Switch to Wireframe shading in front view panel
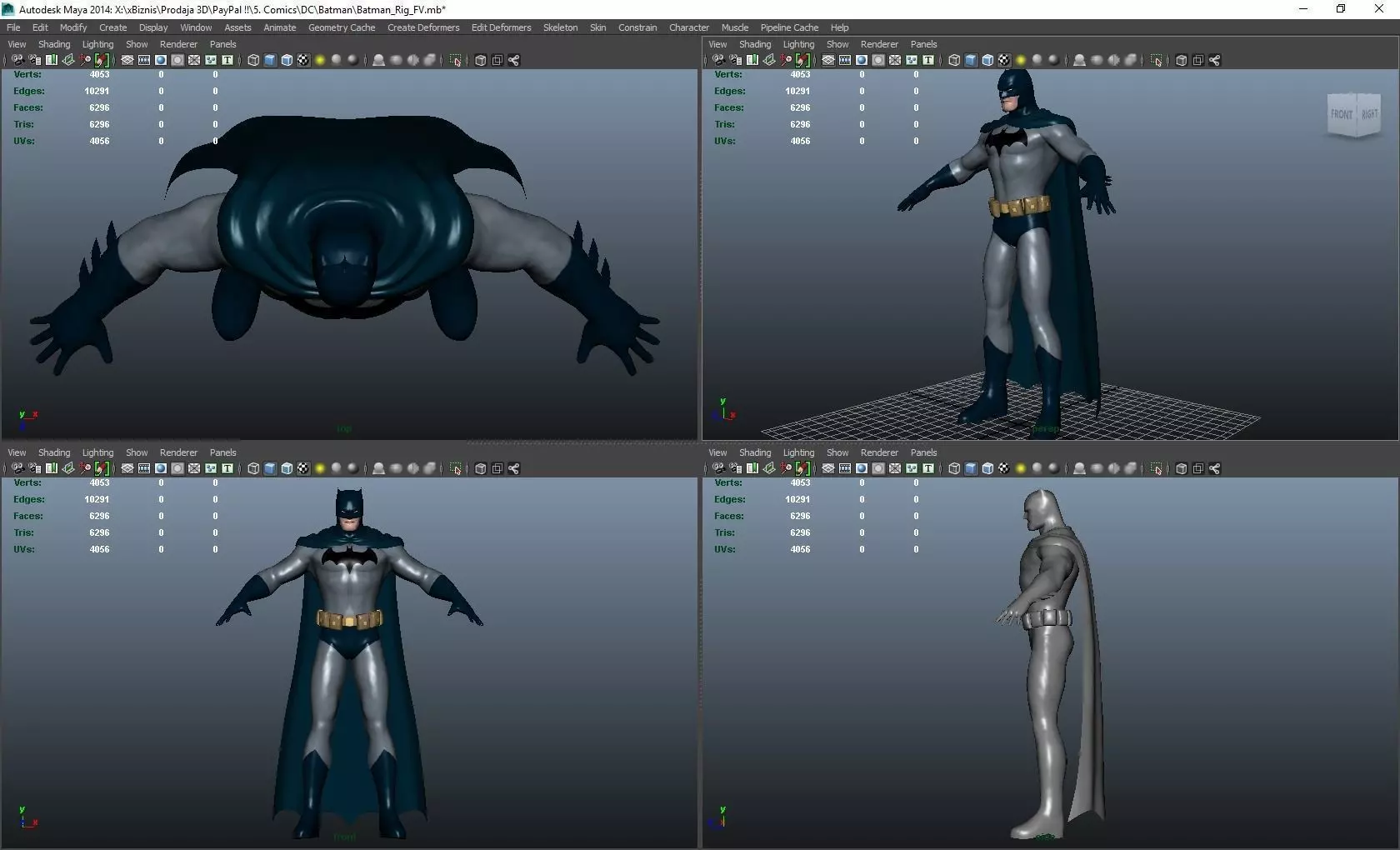This screenshot has height=850, width=1400. [253, 468]
